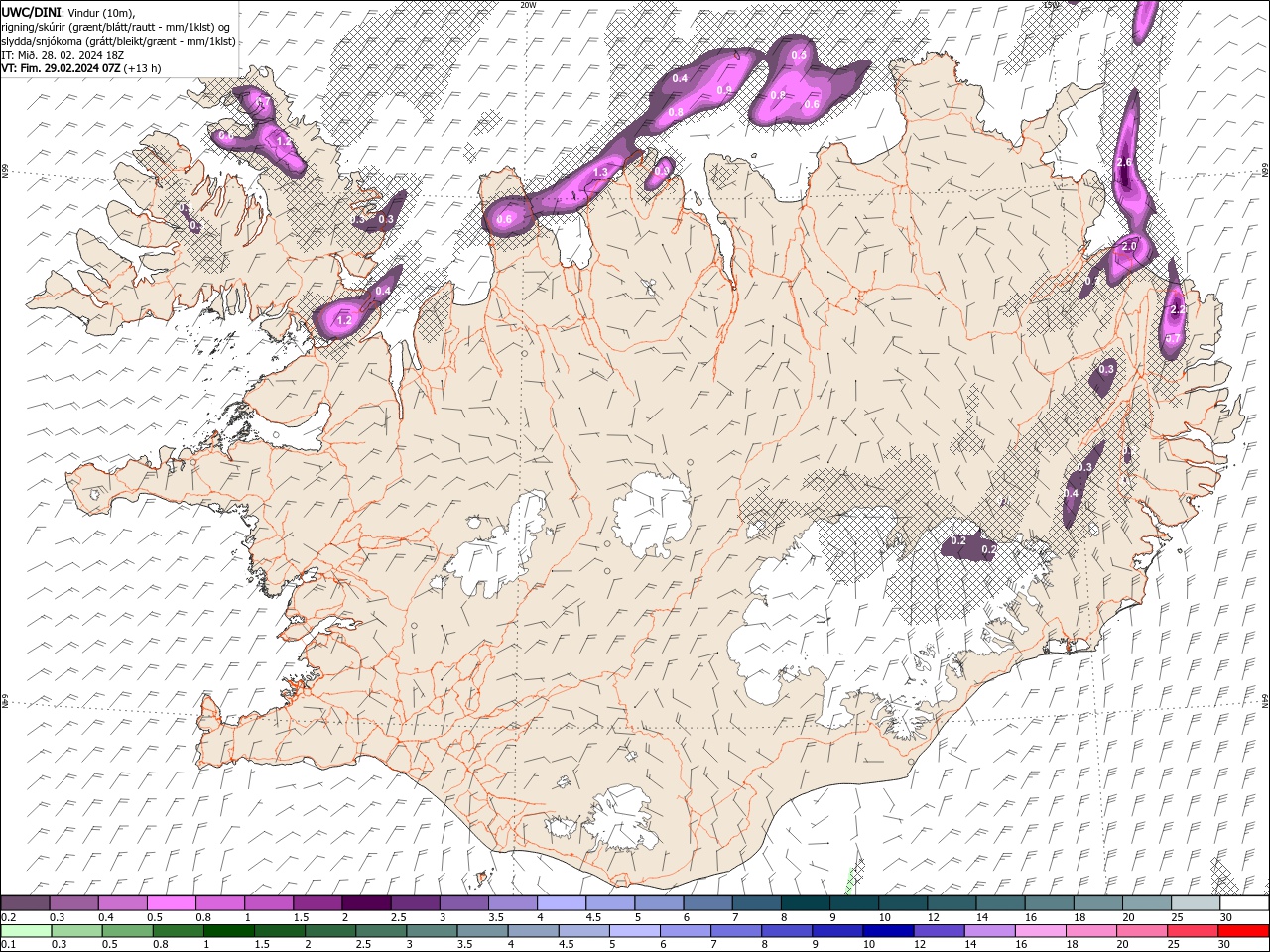Click the "(+13 h)" forecast offset text
Image resolution: width=1270 pixels, height=952 pixels.
pyautogui.click(x=143, y=68)
